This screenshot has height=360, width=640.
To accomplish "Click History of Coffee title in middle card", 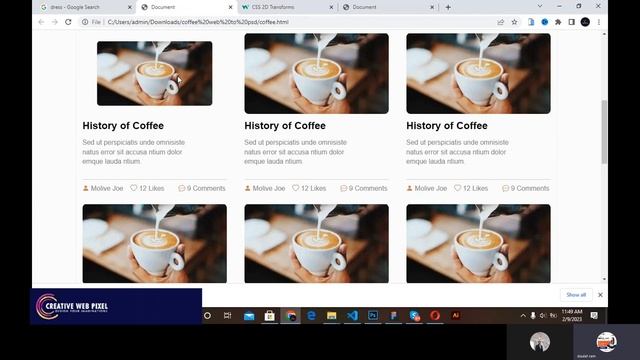I will click(x=285, y=126).
